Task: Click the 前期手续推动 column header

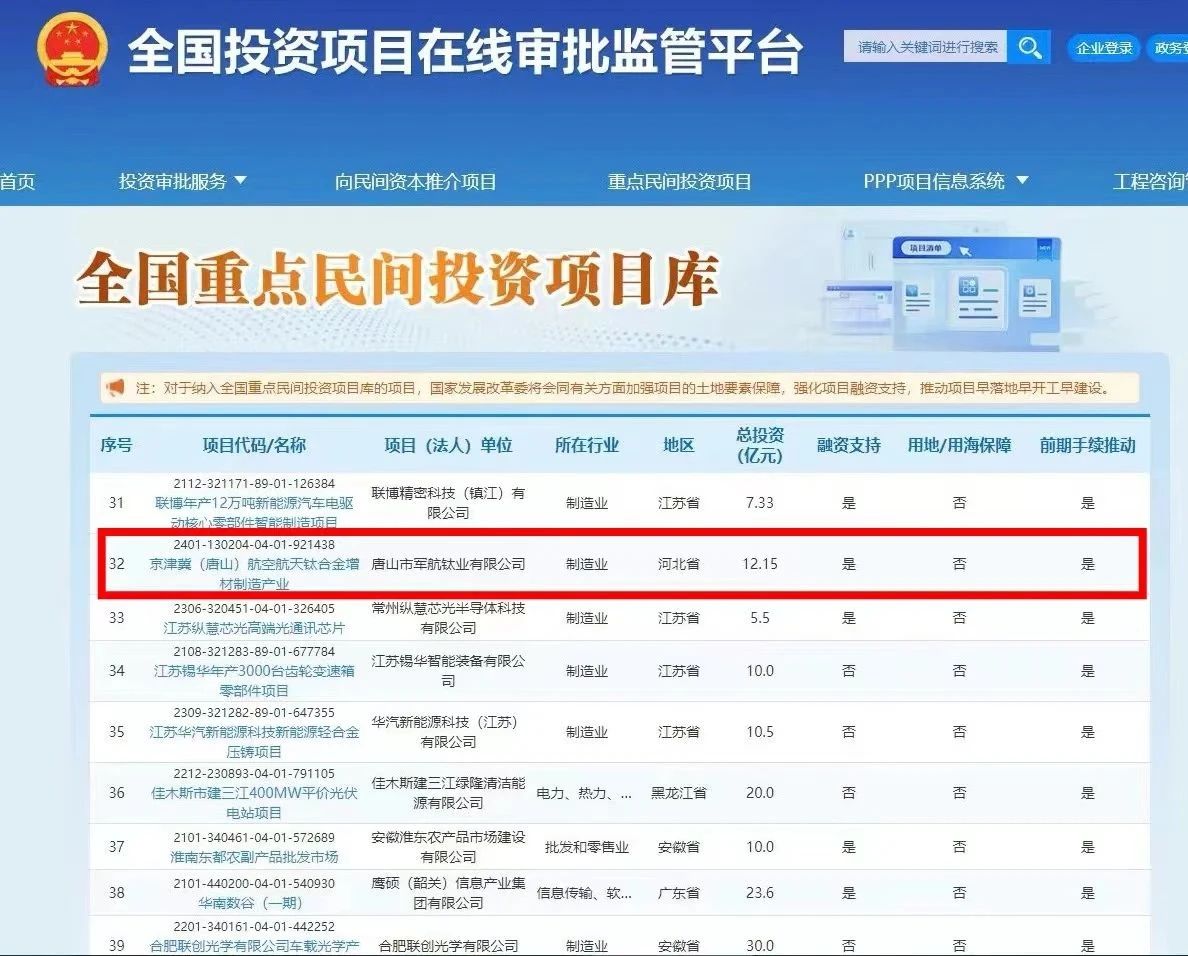Action: click(1087, 445)
